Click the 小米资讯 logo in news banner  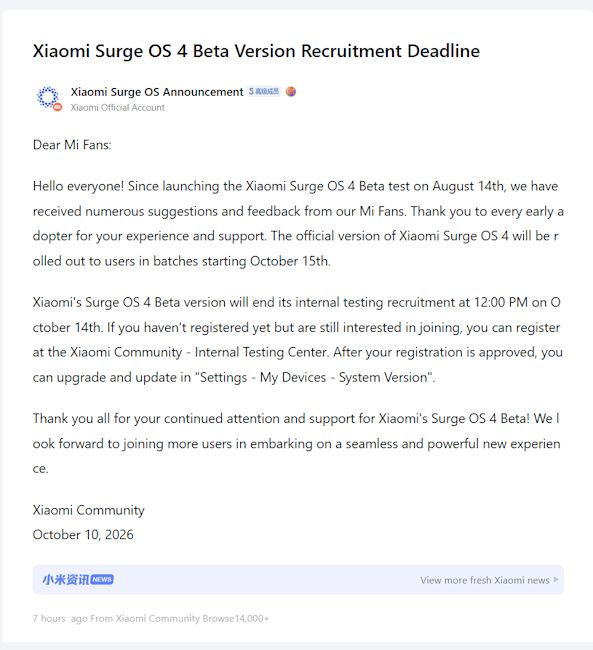click(x=66, y=580)
